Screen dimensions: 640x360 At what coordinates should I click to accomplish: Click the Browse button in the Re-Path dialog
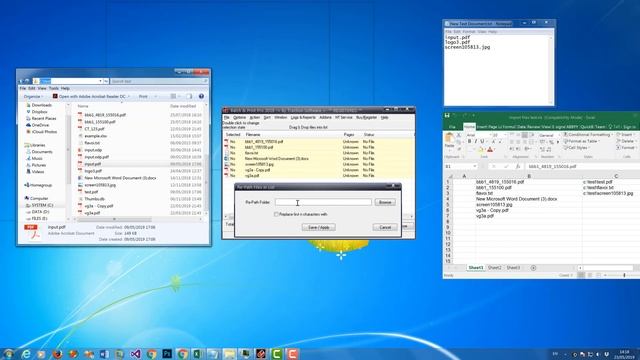[x=385, y=202]
